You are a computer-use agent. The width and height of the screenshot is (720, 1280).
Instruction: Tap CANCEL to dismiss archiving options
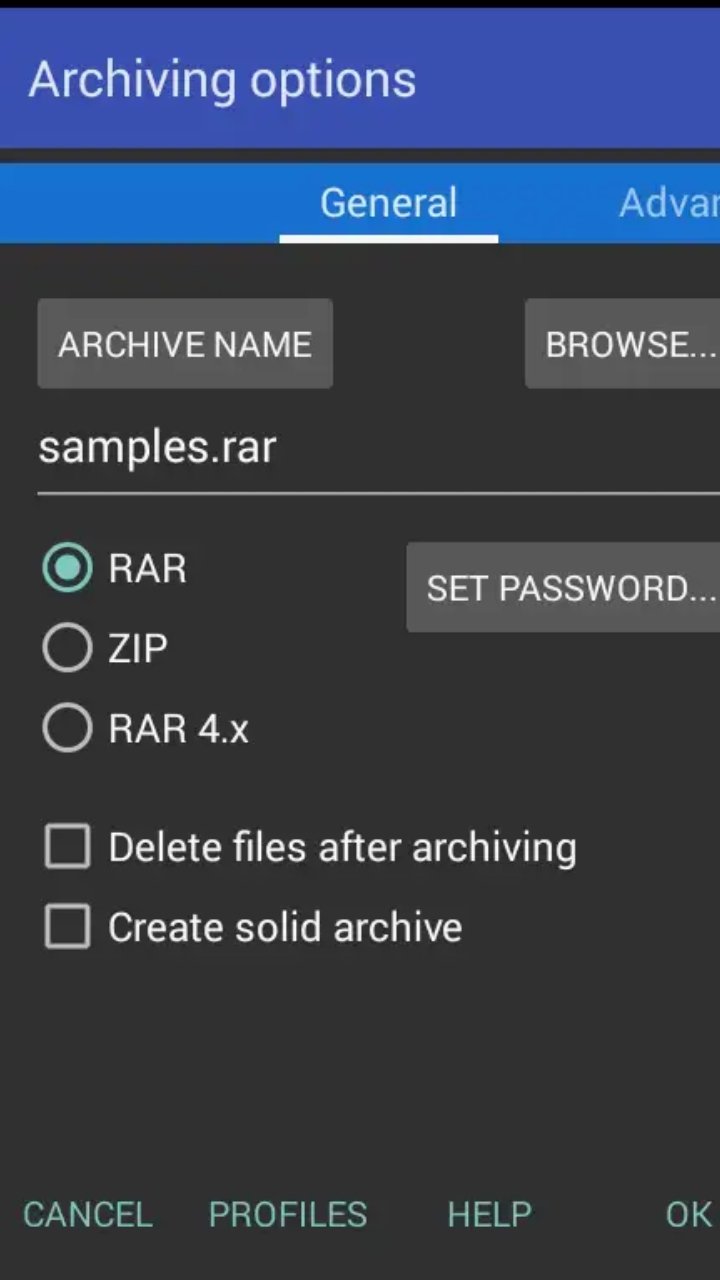tap(88, 1214)
